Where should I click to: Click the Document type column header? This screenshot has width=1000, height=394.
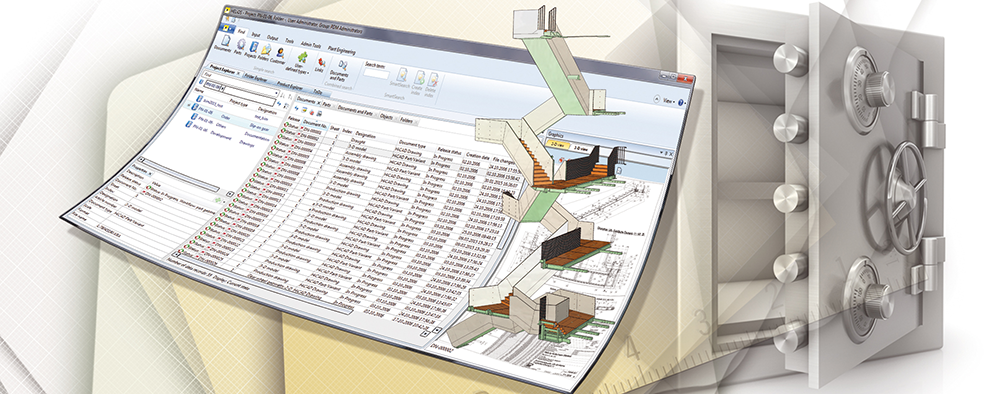pyautogui.click(x=412, y=145)
